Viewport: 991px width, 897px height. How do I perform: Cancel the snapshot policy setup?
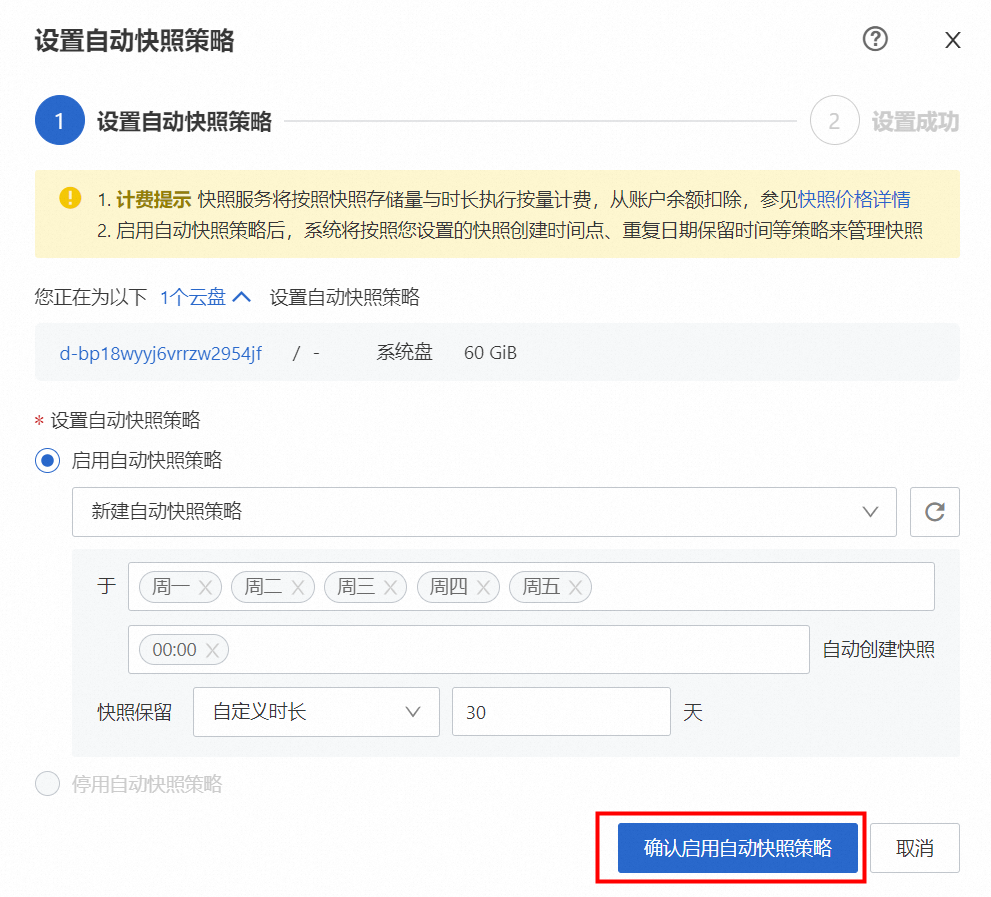click(x=914, y=847)
